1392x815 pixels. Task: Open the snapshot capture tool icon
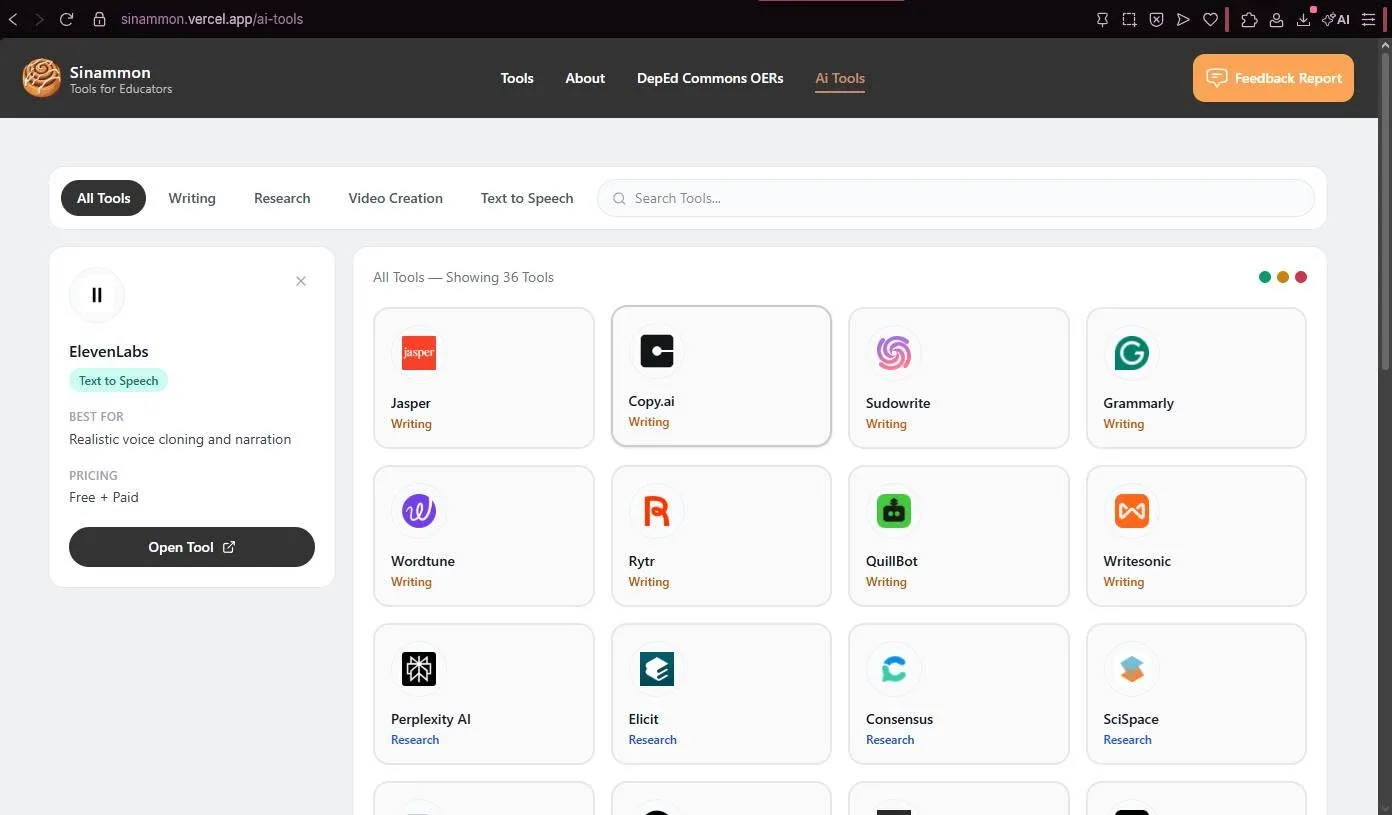pyautogui.click(x=1129, y=19)
